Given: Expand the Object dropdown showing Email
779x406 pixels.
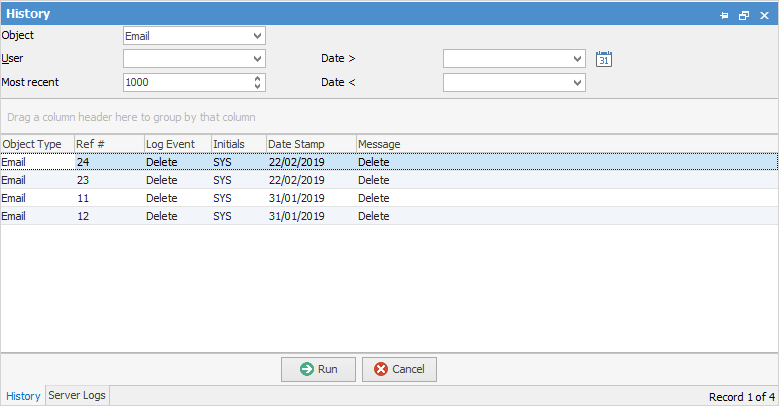Looking at the screenshot, I should [258, 36].
